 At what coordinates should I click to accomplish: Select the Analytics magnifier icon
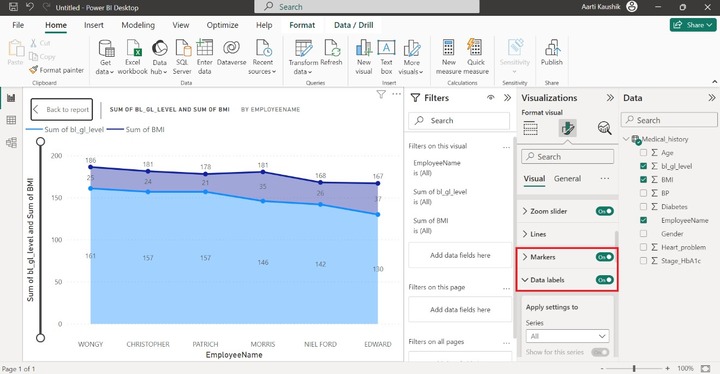point(605,128)
